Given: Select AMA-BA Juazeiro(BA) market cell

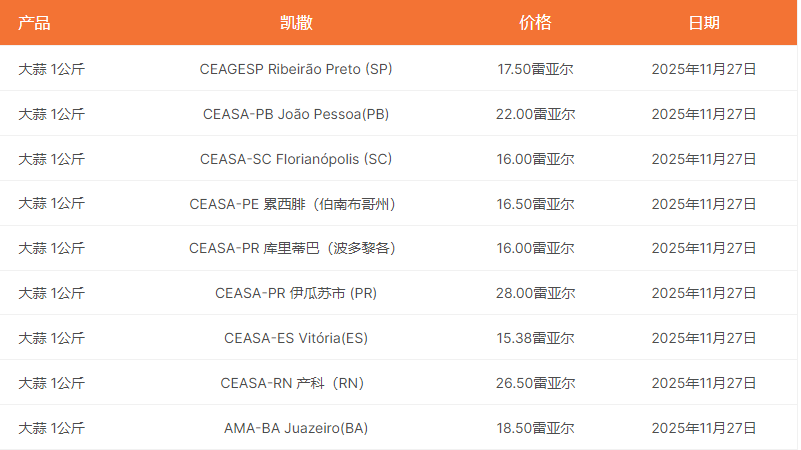Looking at the screenshot, I should coord(296,428).
